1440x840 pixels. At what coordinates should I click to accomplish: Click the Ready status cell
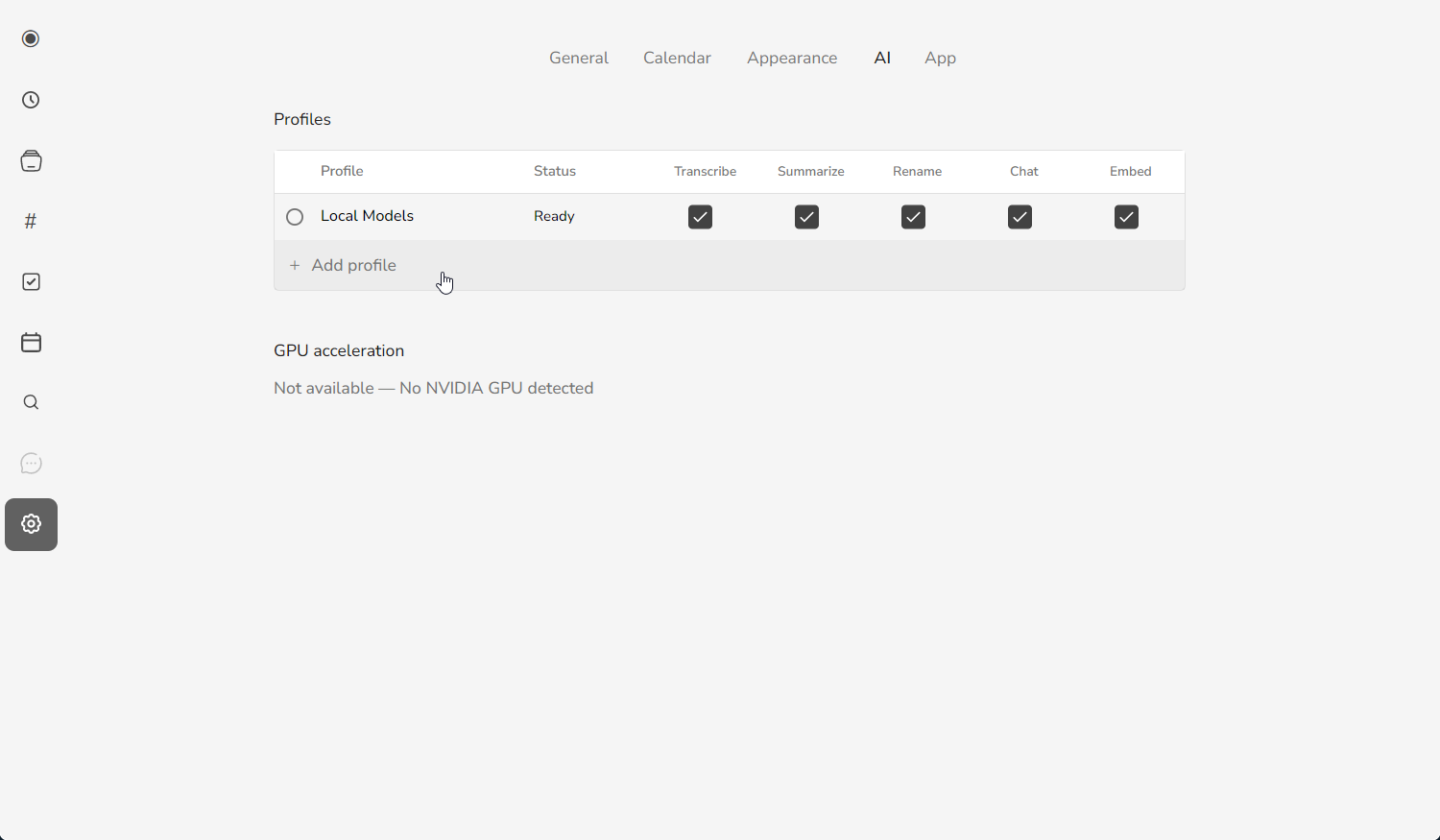(554, 216)
